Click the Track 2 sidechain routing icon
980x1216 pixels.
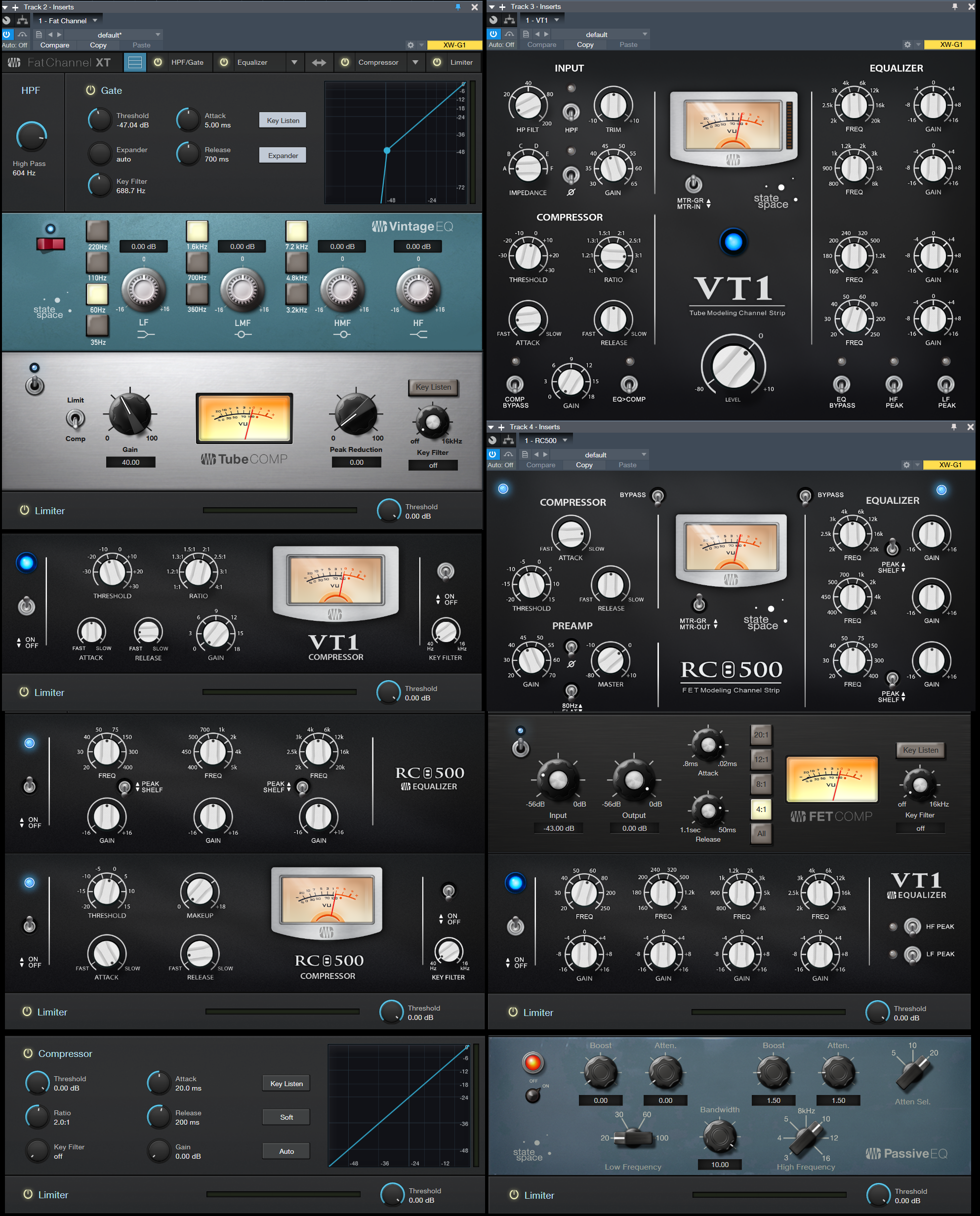click(23, 20)
